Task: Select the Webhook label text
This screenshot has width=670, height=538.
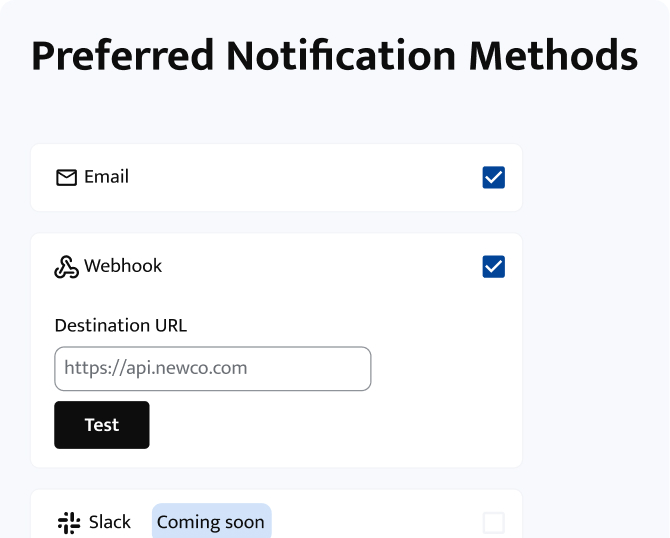Action: click(123, 266)
